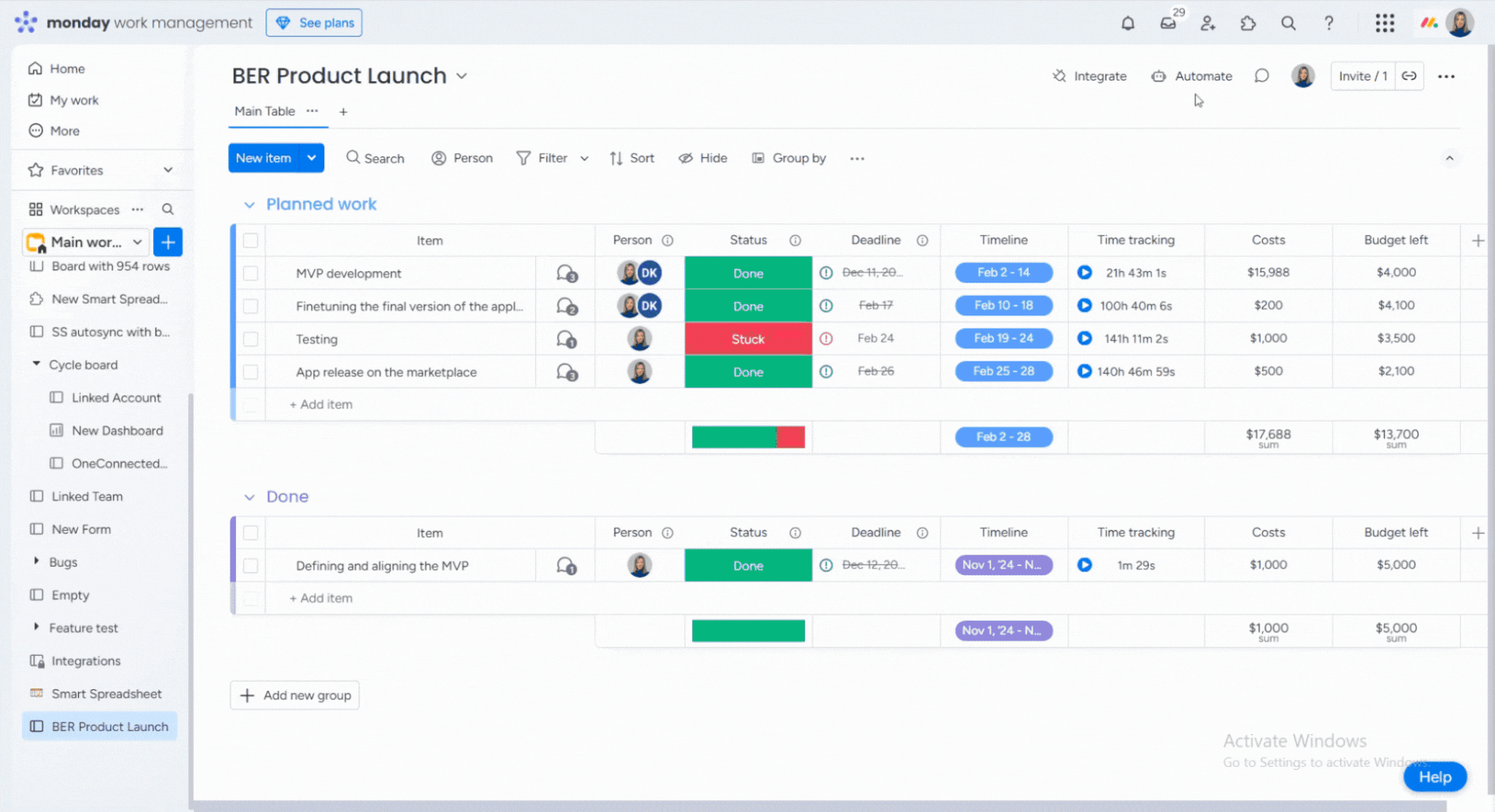Open the apps puzzle-piece icon
The height and width of the screenshot is (812, 1495).
(1248, 23)
